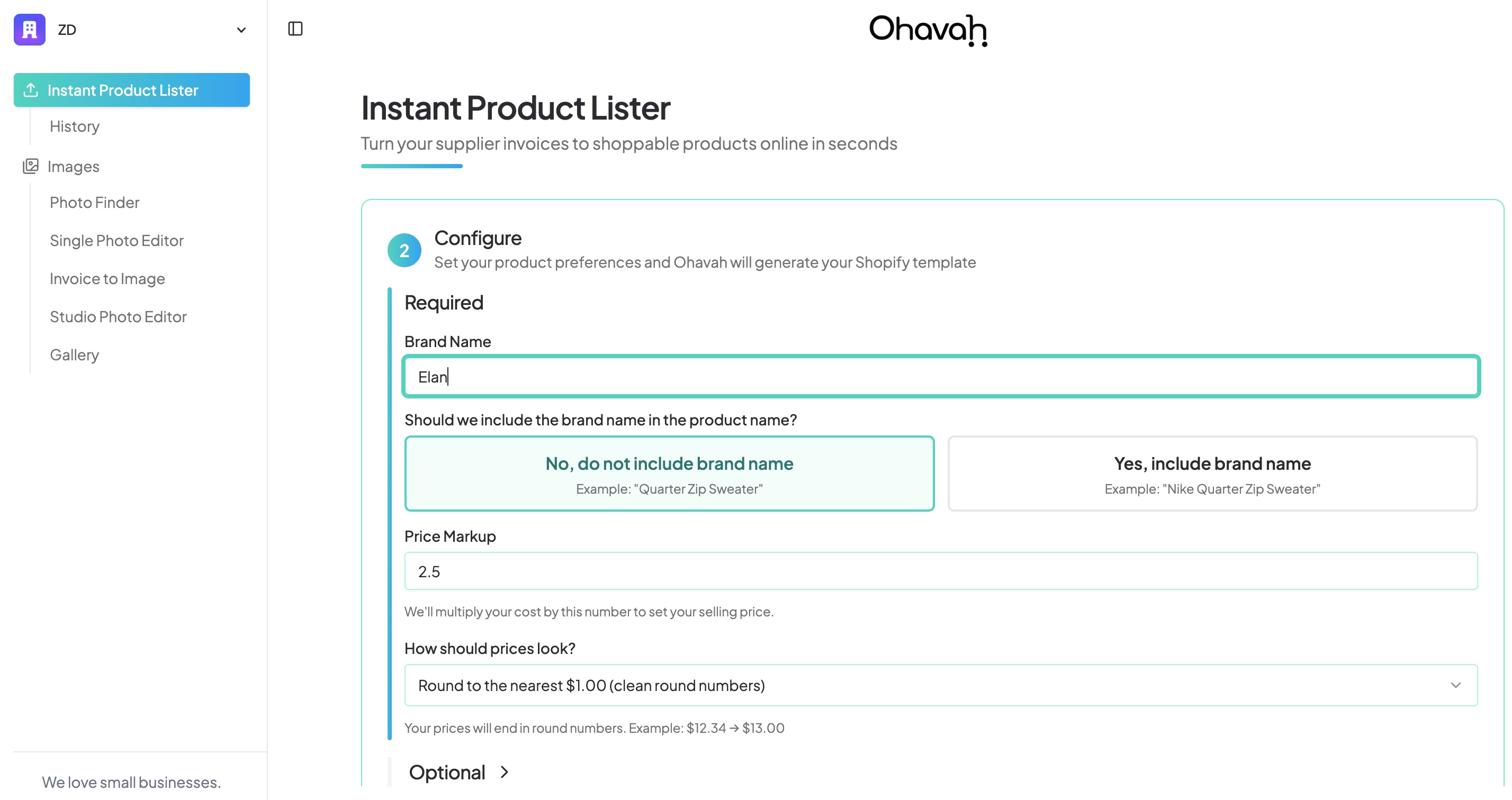Open the ZD workspace switcher chevron

pos(241,30)
